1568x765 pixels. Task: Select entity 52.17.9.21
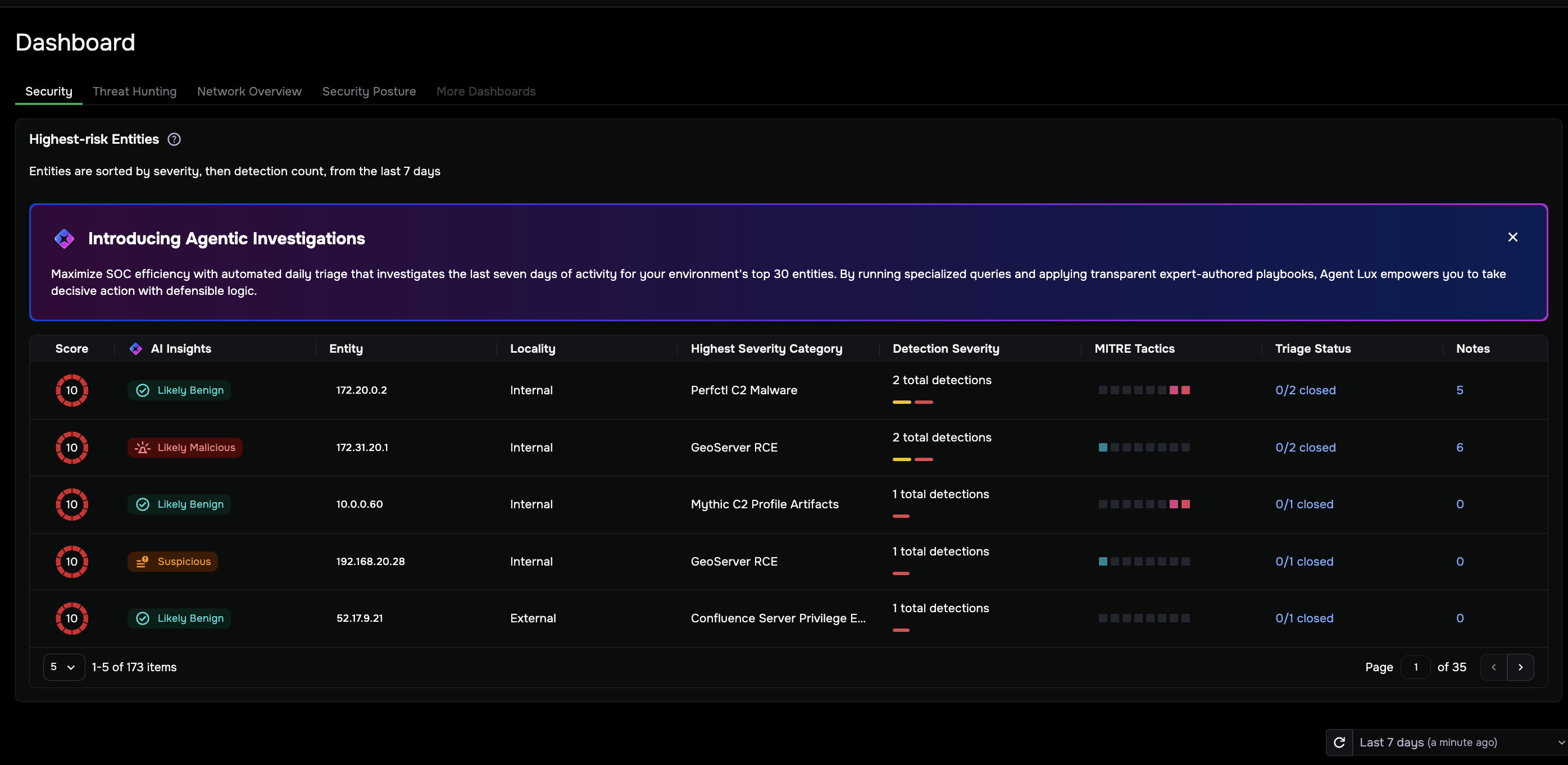coord(360,618)
